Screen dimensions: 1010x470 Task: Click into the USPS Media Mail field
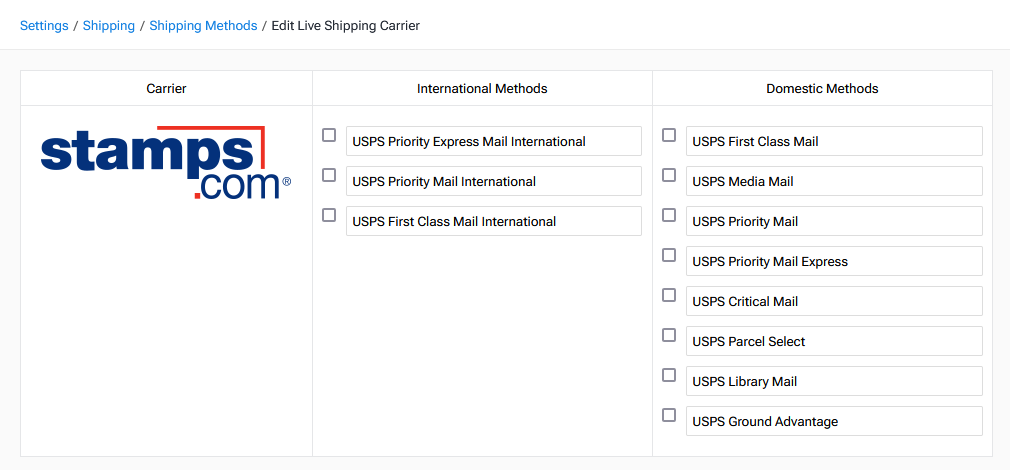pos(833,181)
